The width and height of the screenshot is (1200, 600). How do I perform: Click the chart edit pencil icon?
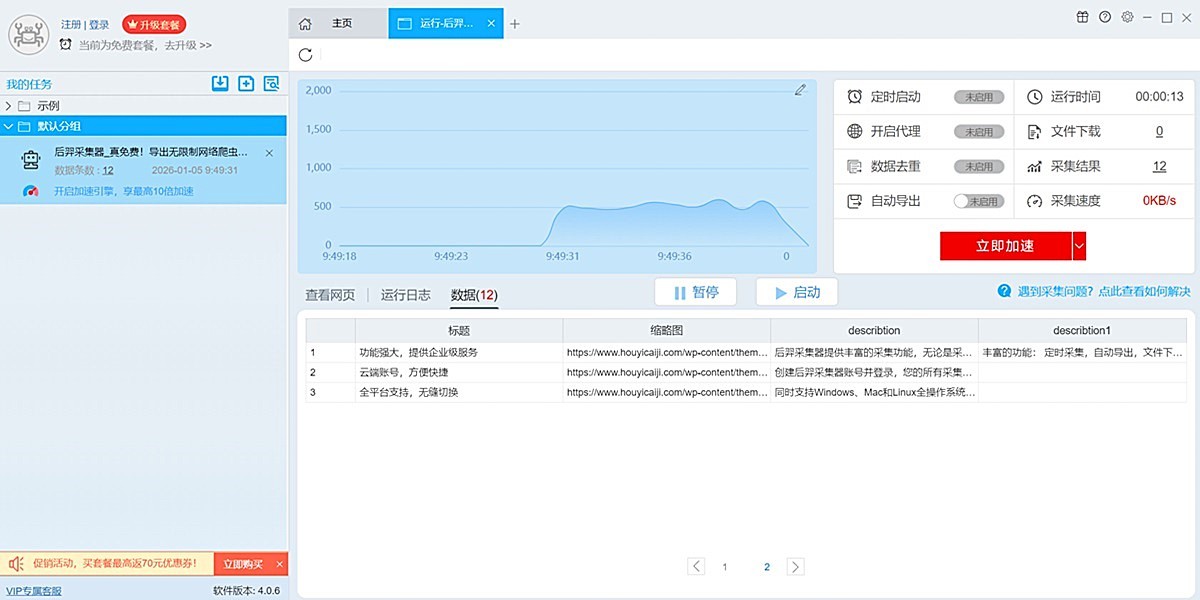pos(800,90)
